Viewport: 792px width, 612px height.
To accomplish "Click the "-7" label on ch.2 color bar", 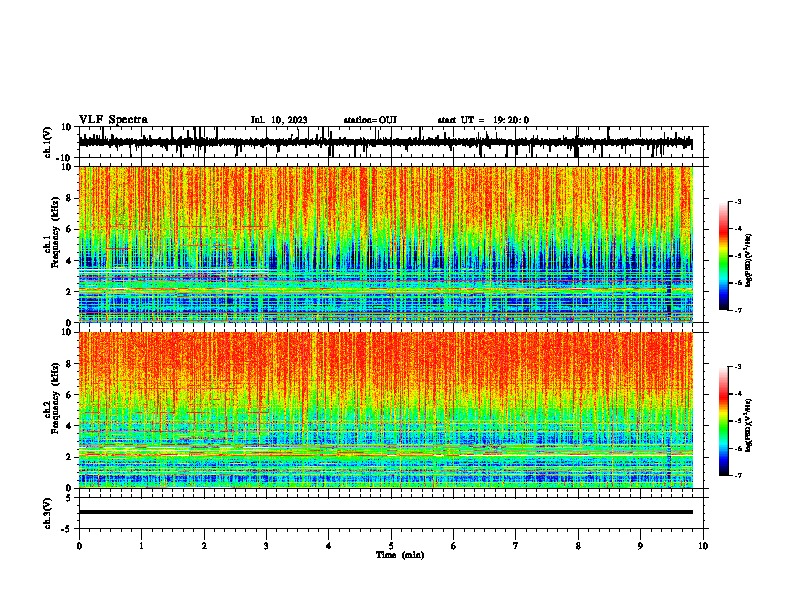I will tap(738, 475).
